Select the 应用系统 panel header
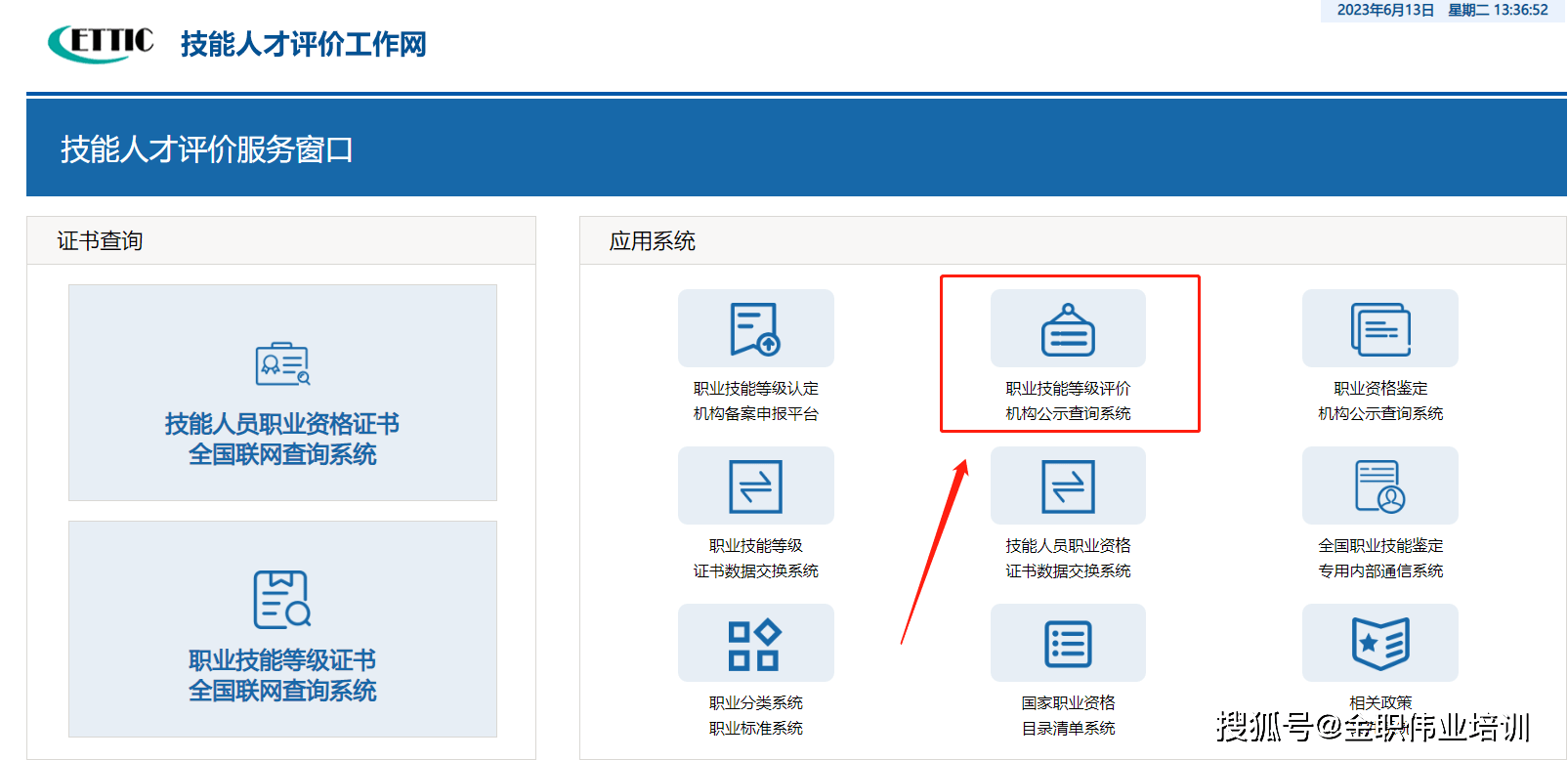The width and height of the screenshot is (1568, 760). [652, 241]
